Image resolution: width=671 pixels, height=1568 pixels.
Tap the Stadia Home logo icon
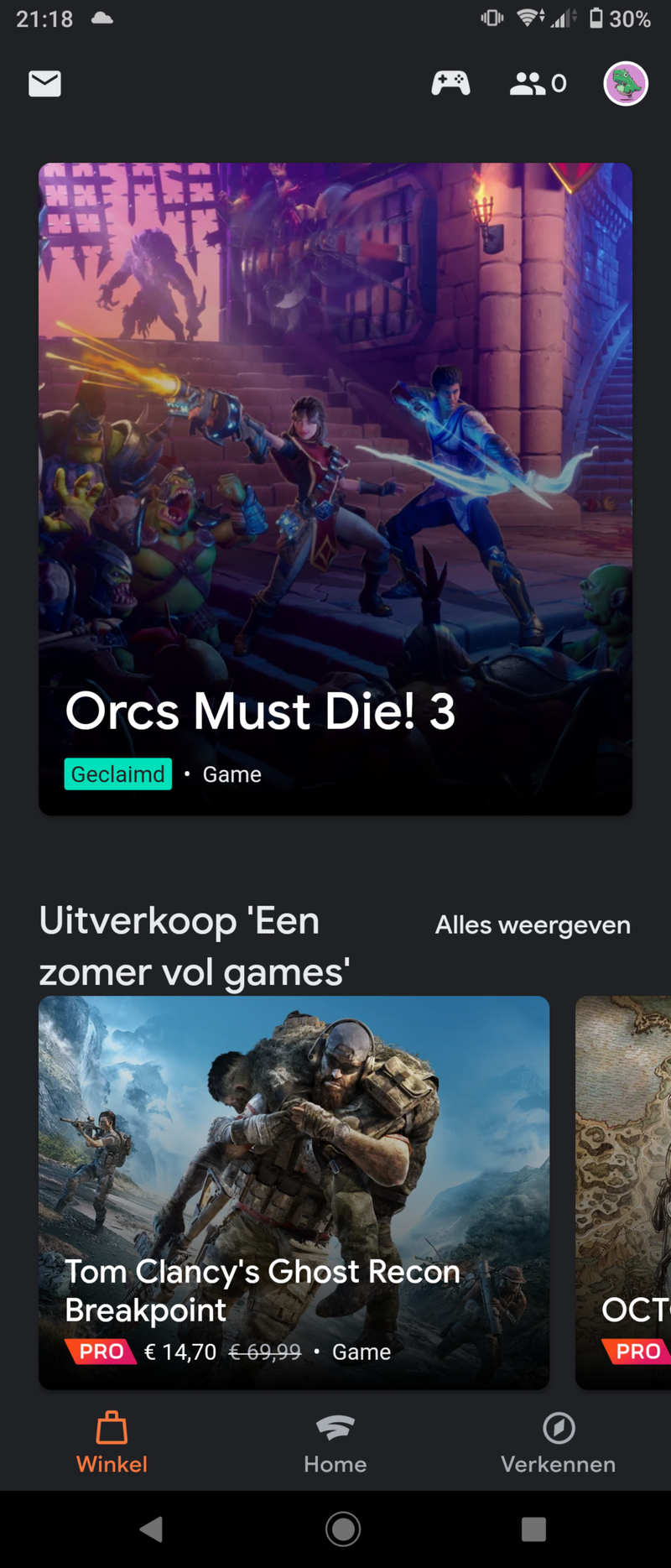tap(335, 1427)
